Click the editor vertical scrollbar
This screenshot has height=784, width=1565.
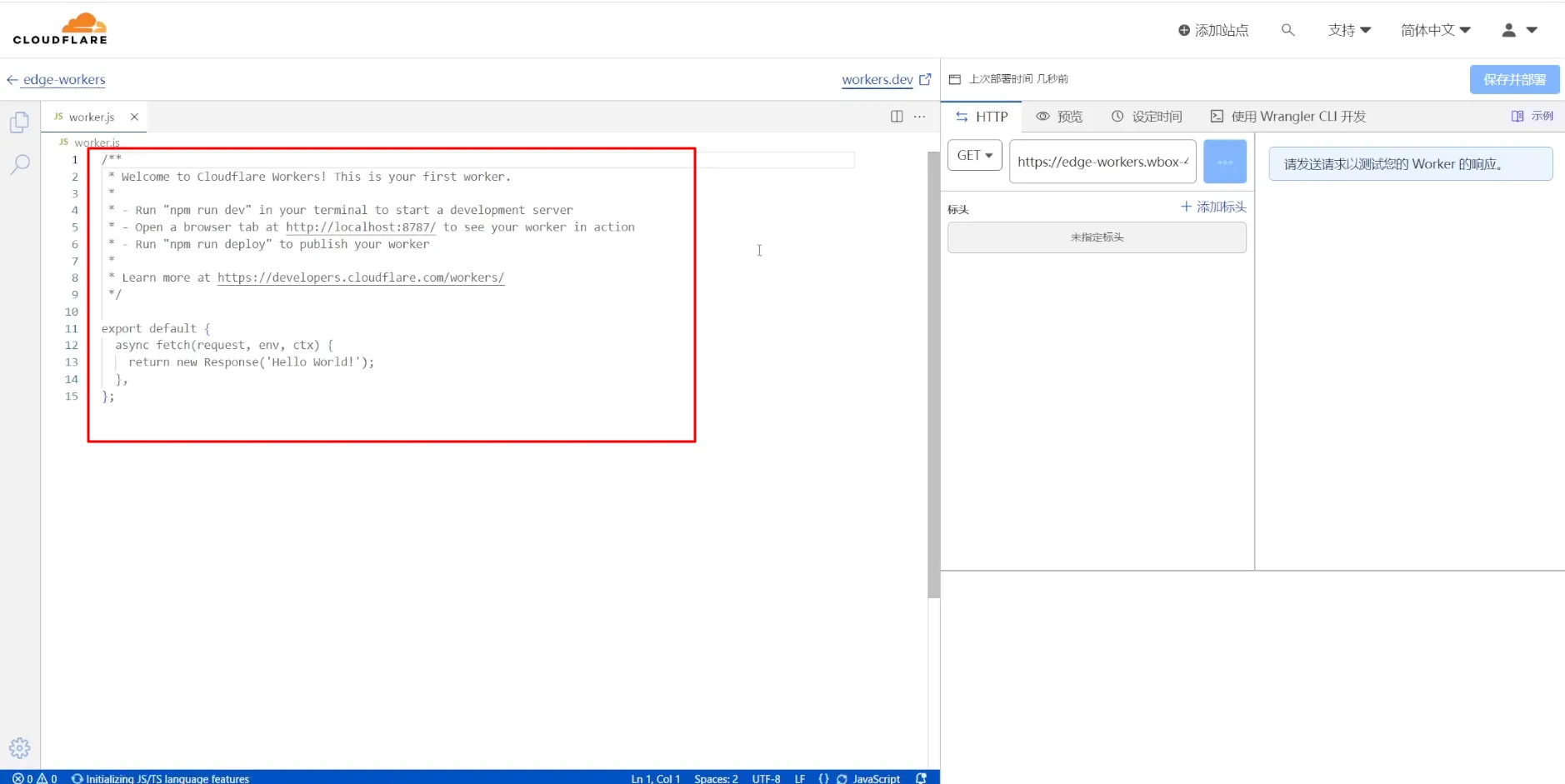coord(933,375)
